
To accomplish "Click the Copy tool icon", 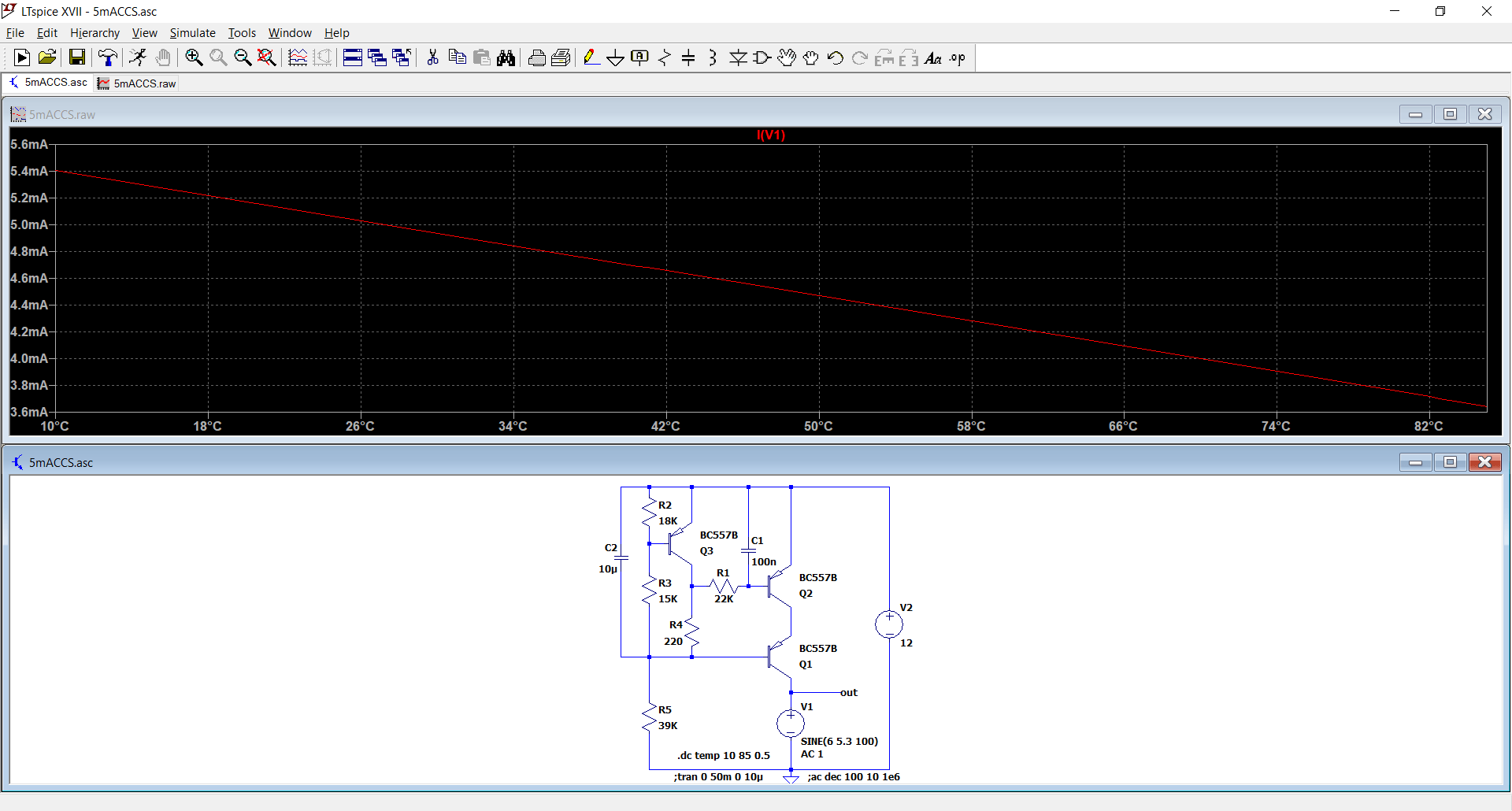I will (x=457, y=57).
